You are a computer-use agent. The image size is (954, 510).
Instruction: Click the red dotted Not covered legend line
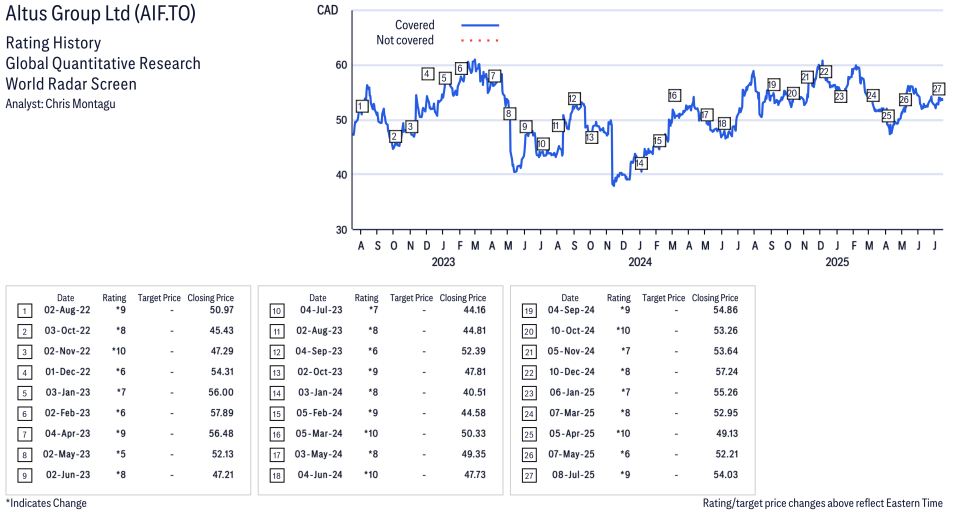[x=480, y=40]
